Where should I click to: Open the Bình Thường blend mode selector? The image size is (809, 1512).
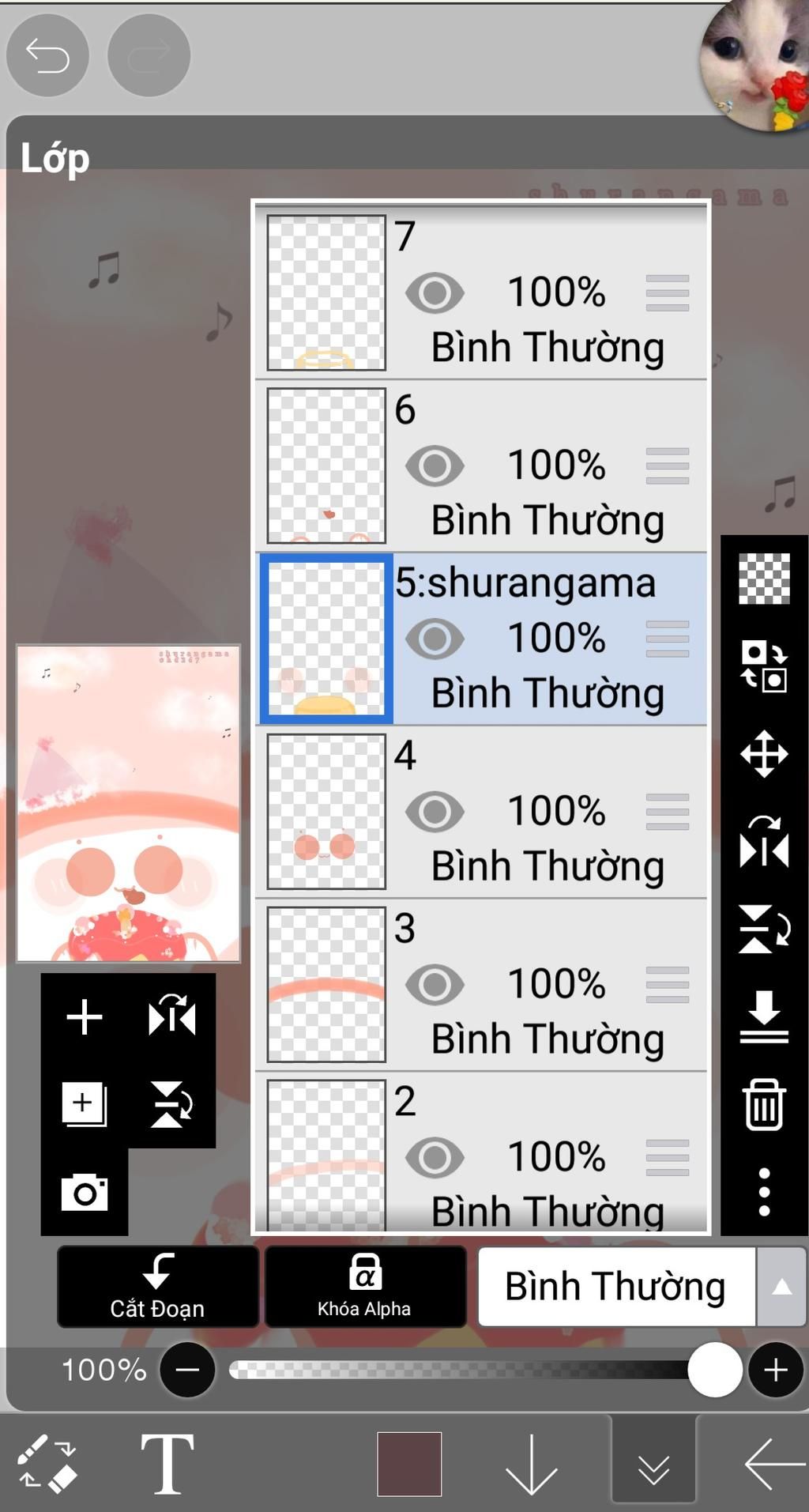[x=616, y=1287]
